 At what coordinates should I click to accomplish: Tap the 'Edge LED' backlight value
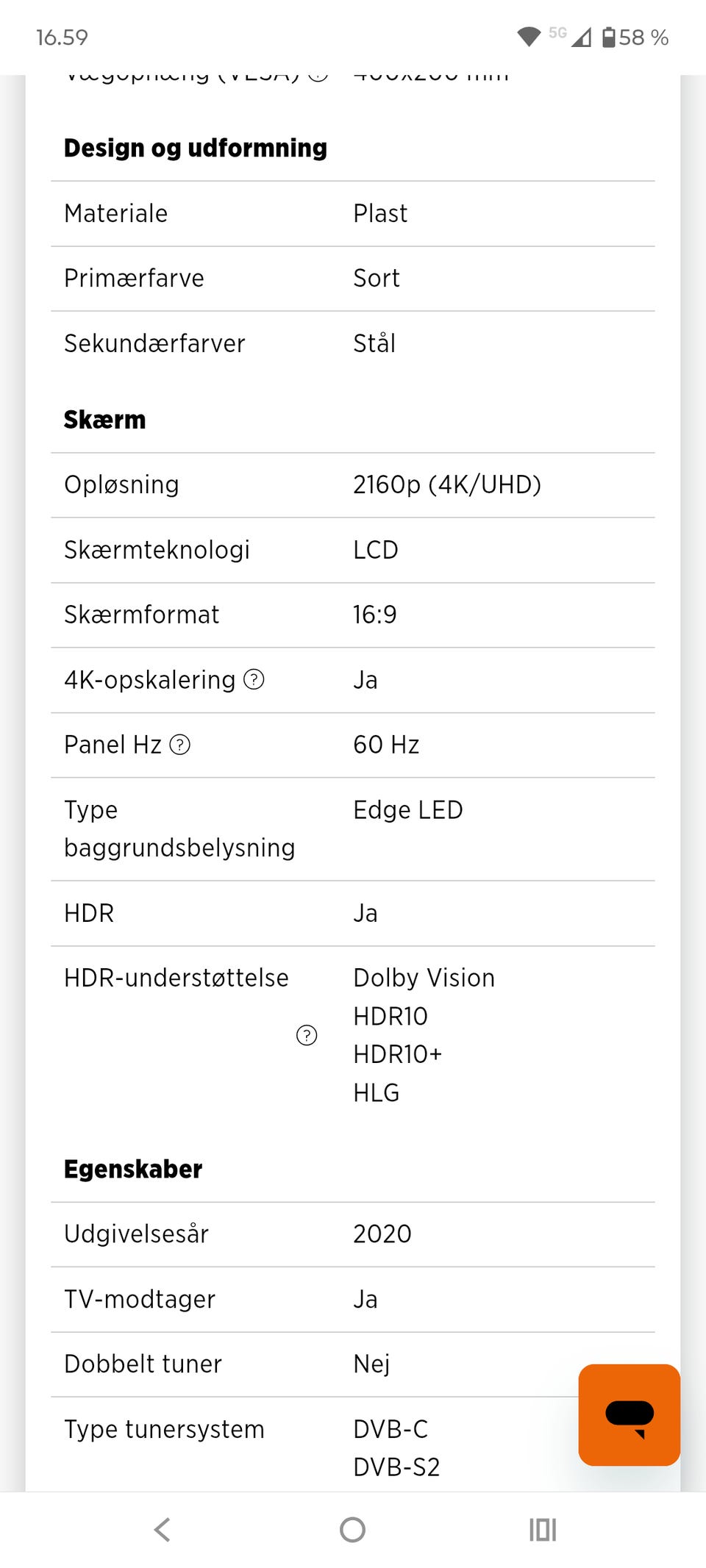click(x=408, y=810)
